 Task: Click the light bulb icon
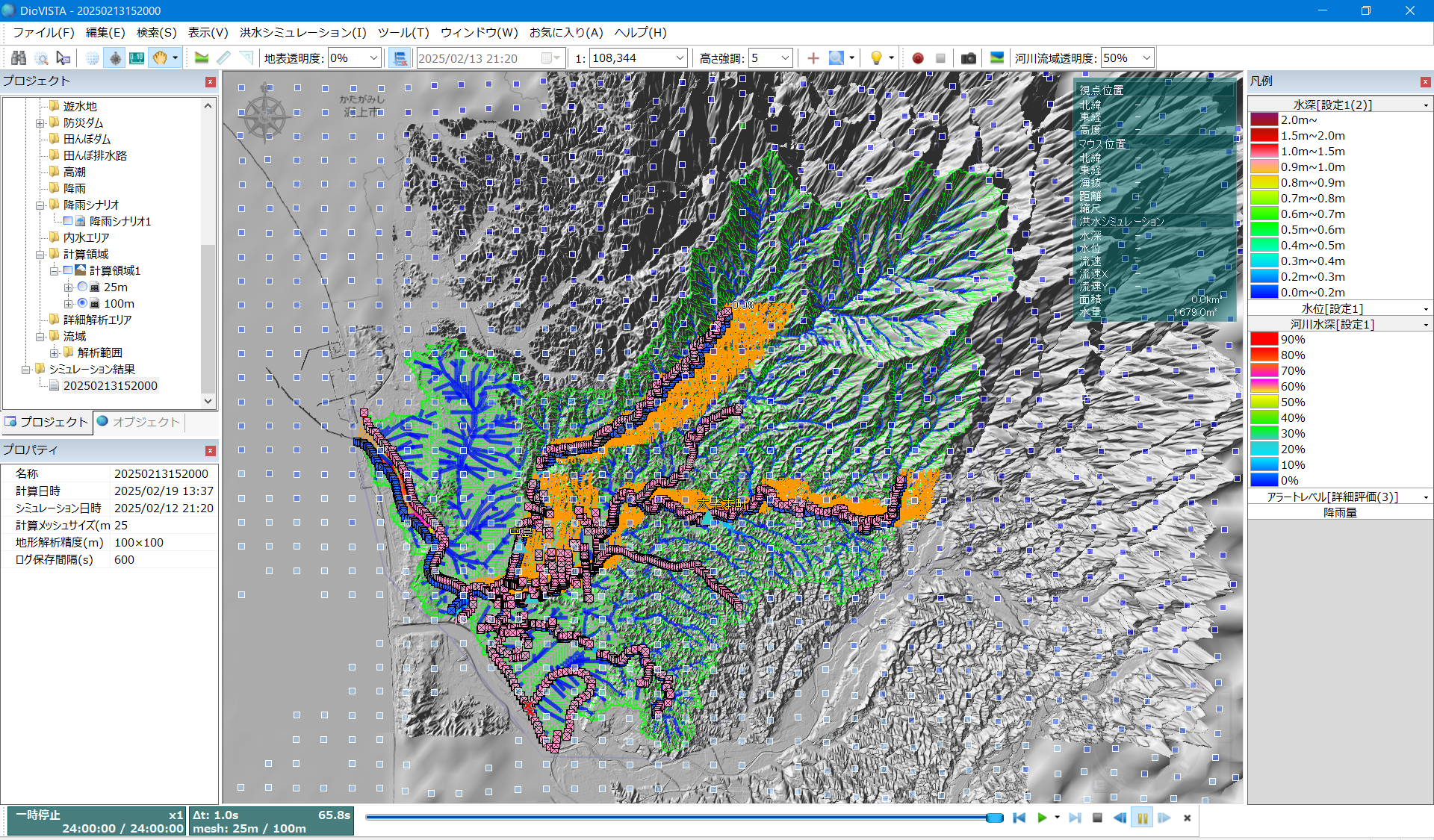pos(876,58)
